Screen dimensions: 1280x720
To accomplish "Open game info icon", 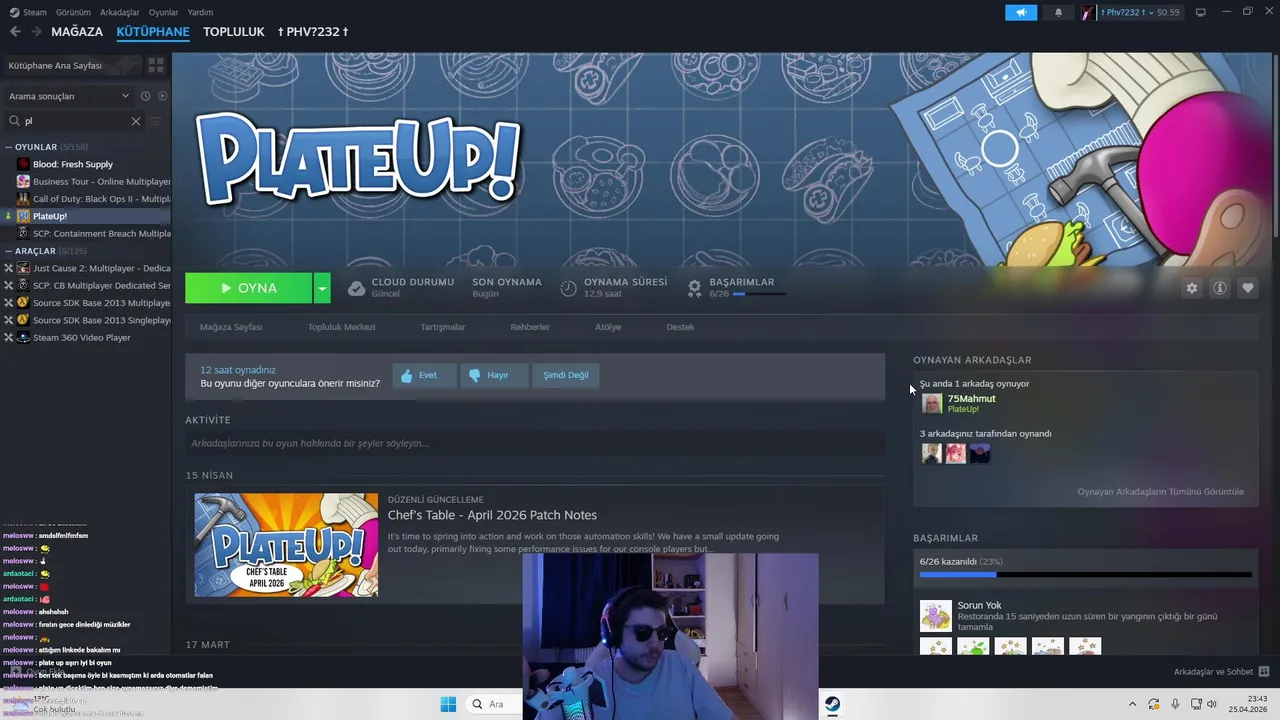I will coord(1220,288).
